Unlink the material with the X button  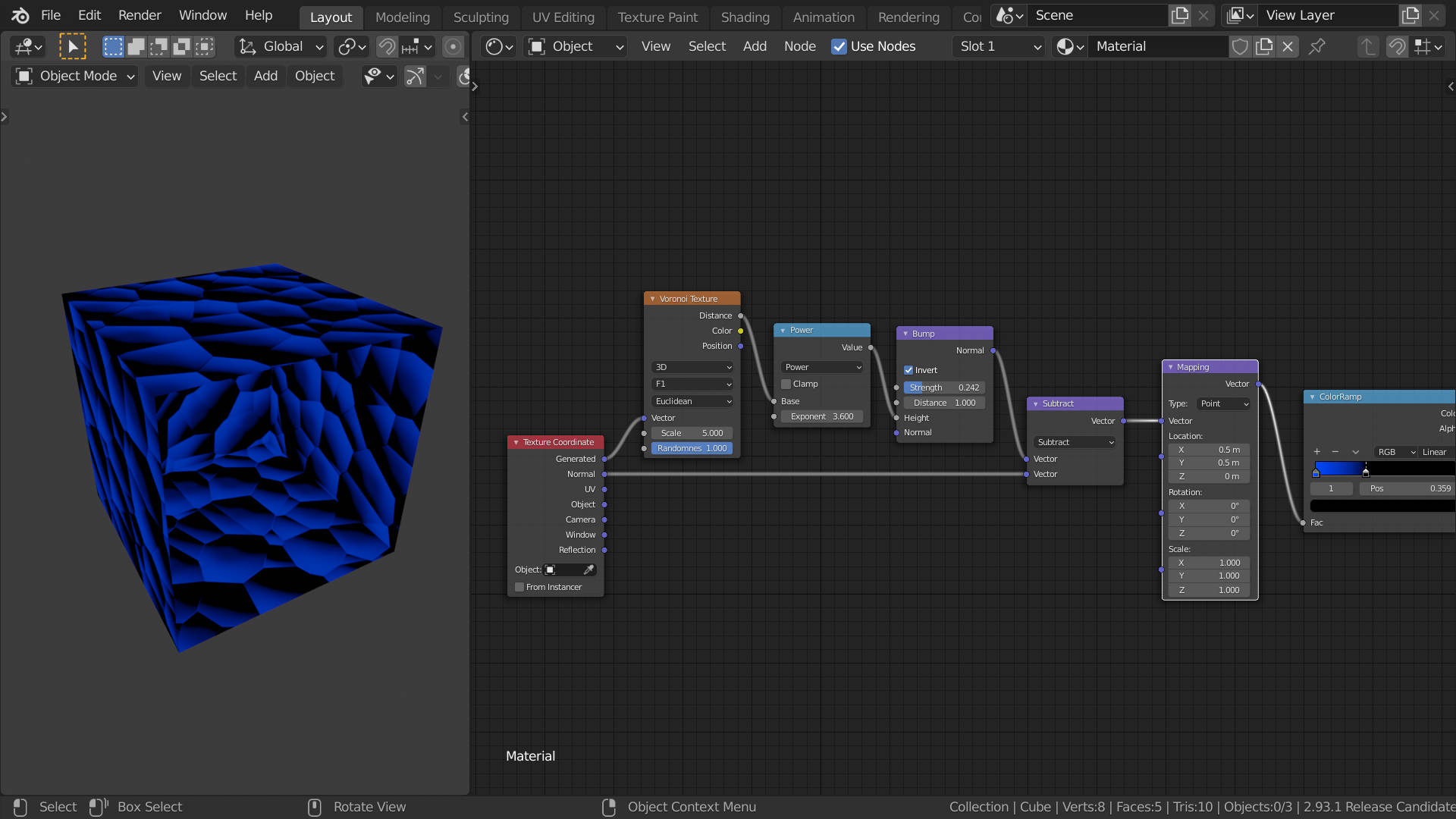pyautogui.click(x=1287, y=46)
